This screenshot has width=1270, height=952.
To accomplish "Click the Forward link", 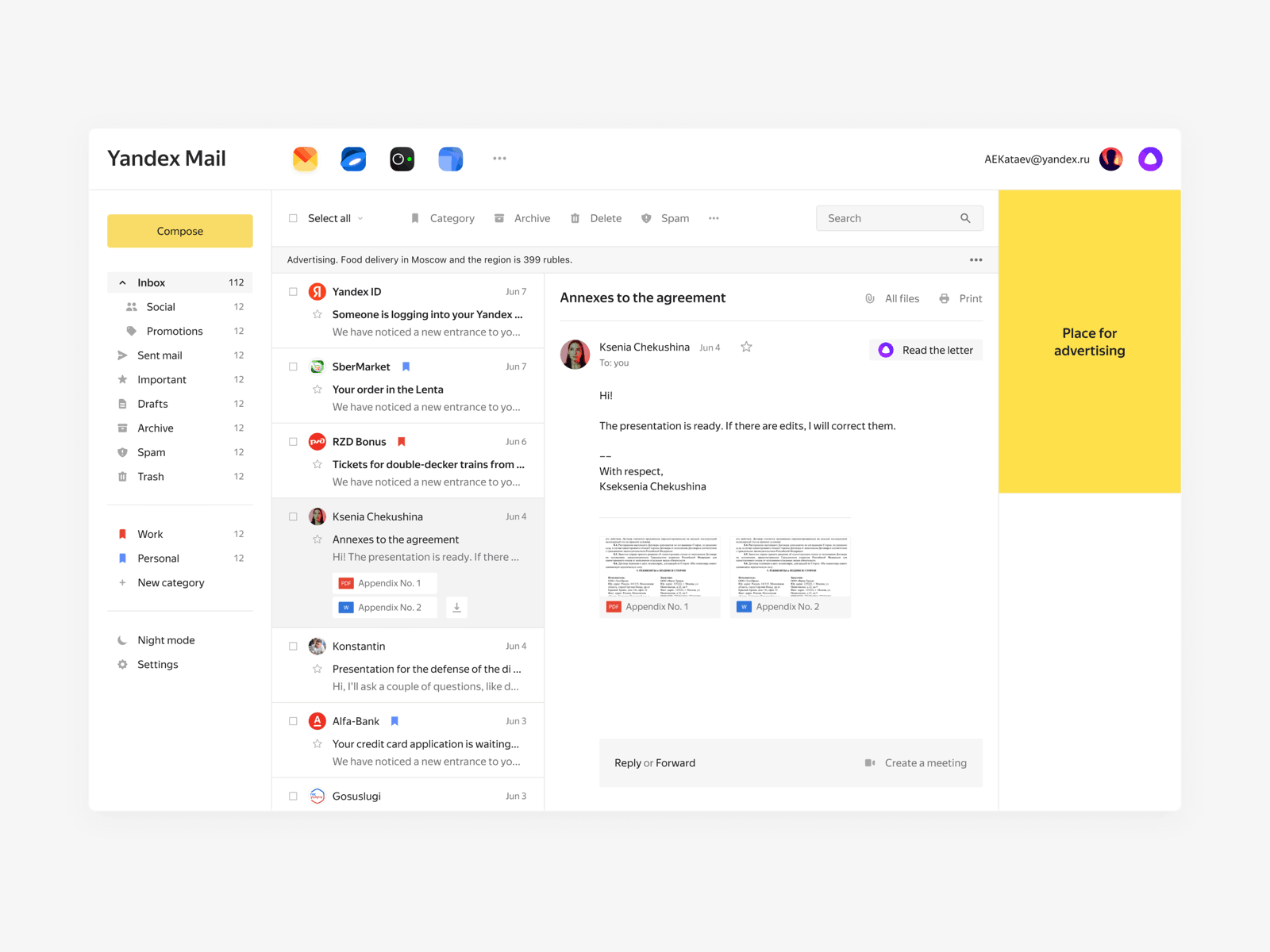I will 675,763.
